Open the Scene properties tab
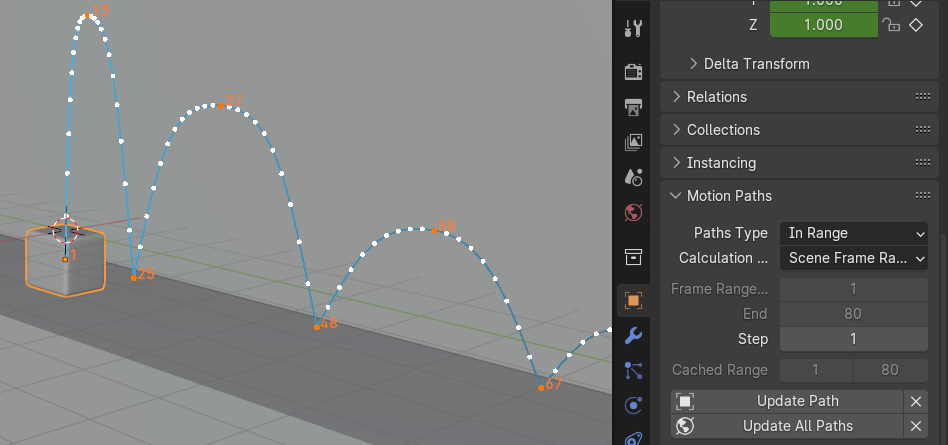Viewport: 948px width, 445px height. click(x=633, y=177)
